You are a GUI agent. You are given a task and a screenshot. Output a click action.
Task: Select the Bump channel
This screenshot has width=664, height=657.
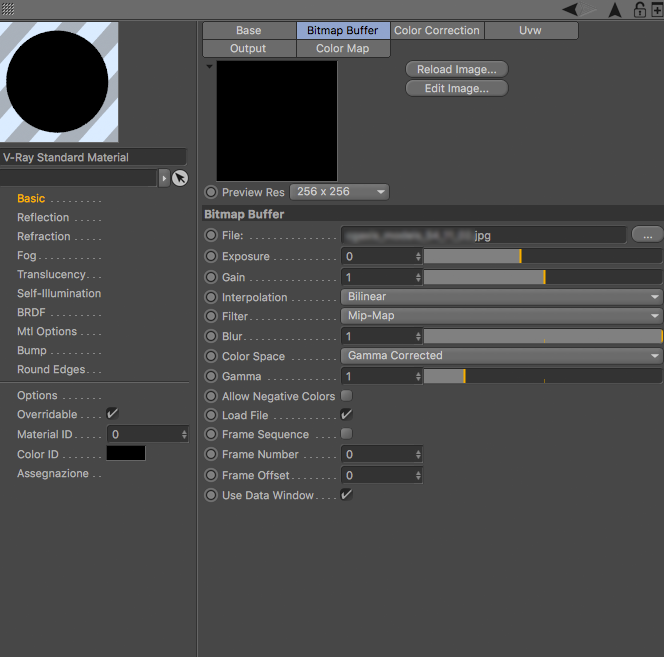coord(31,350)
